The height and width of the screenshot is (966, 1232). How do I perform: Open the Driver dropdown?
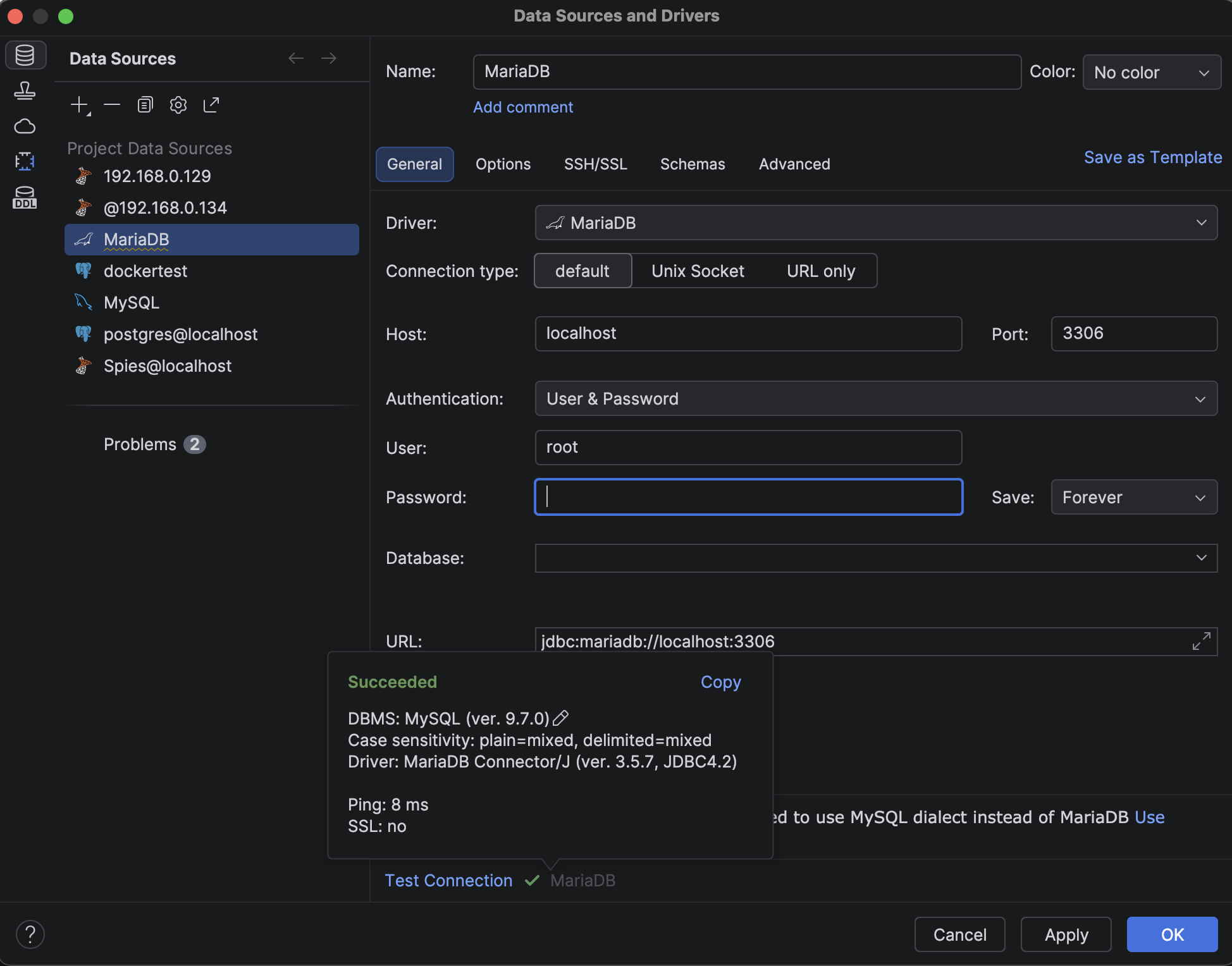click(876, 223)
